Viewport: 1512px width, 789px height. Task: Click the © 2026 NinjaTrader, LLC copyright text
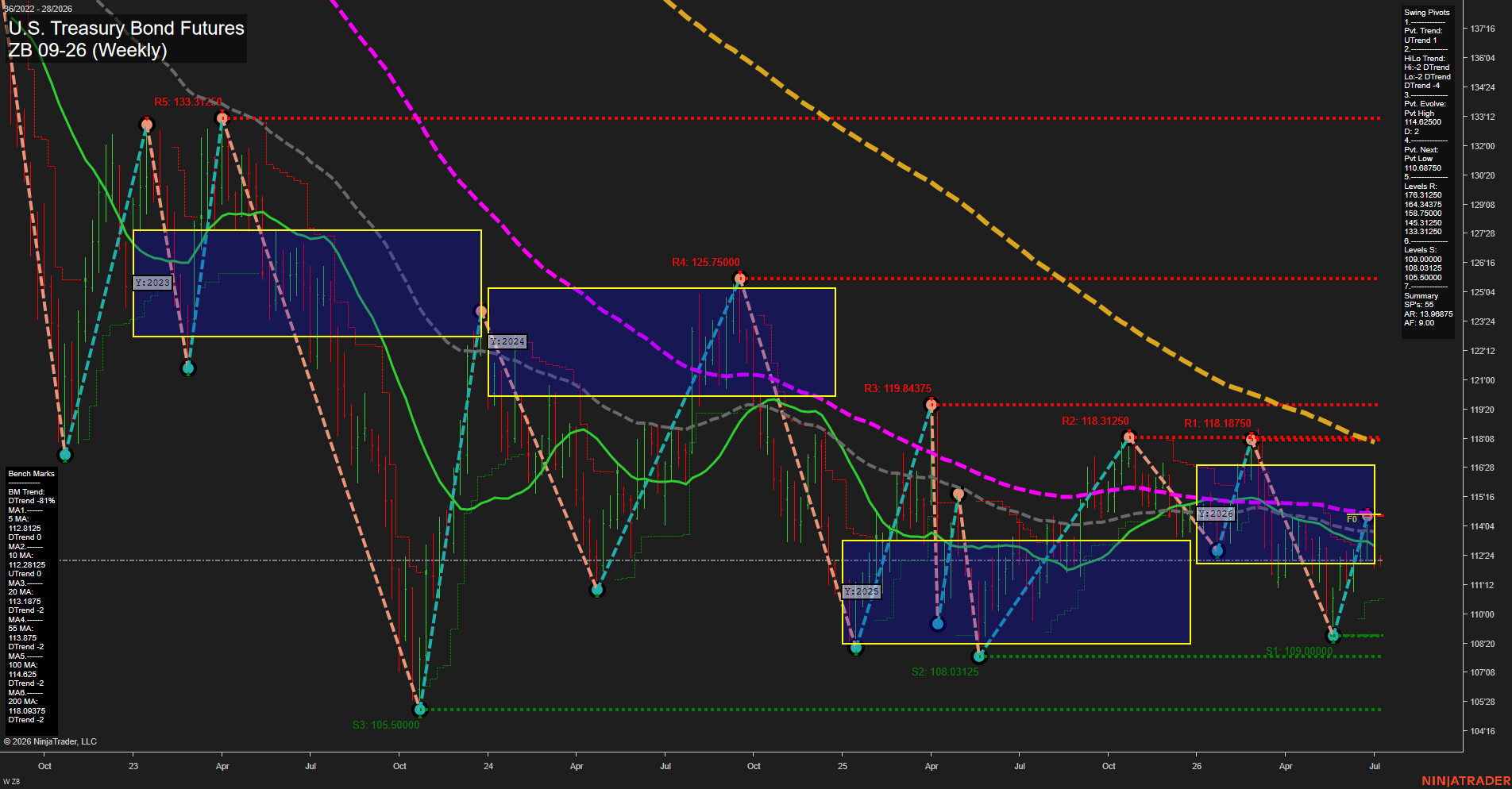50,741
